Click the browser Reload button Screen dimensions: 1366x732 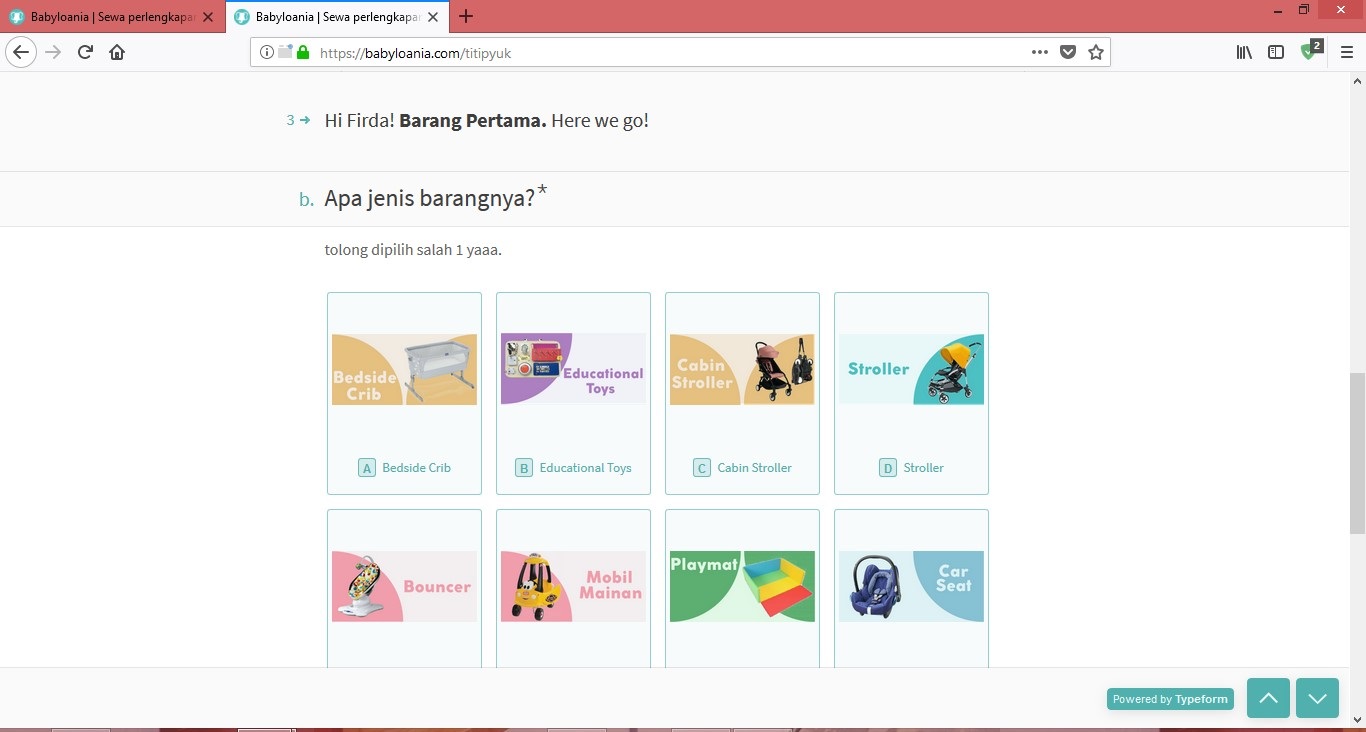point(85,53)
